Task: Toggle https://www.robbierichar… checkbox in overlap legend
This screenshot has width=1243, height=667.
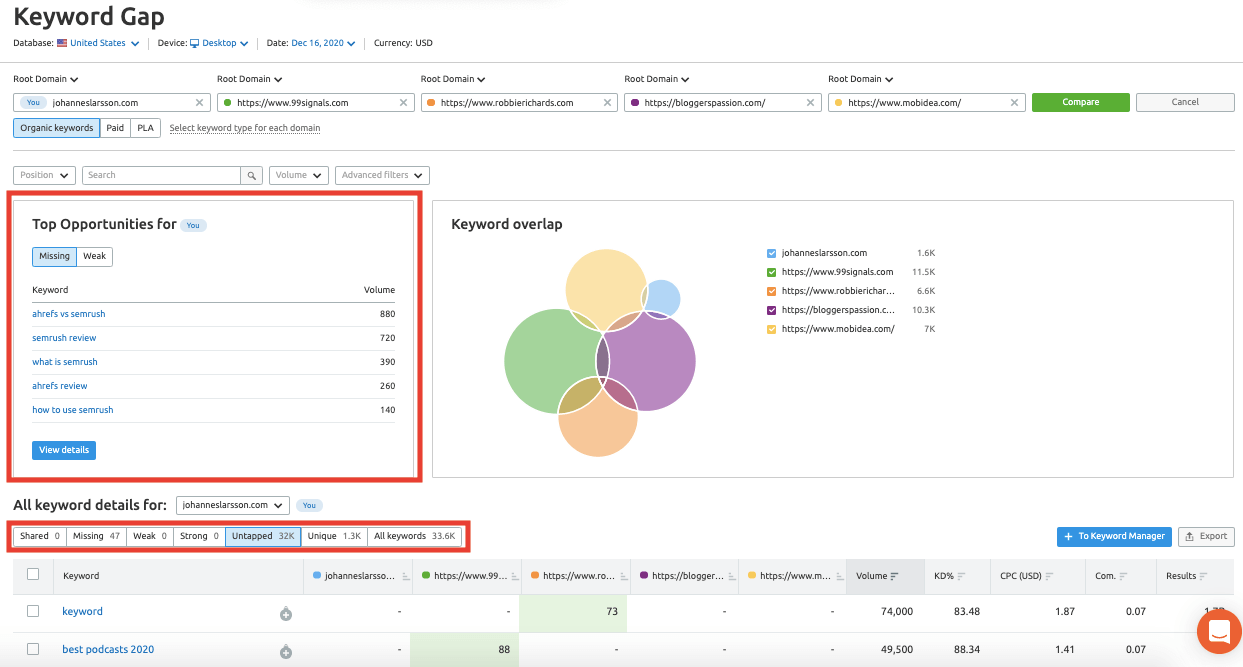Action: coord(771,291)
